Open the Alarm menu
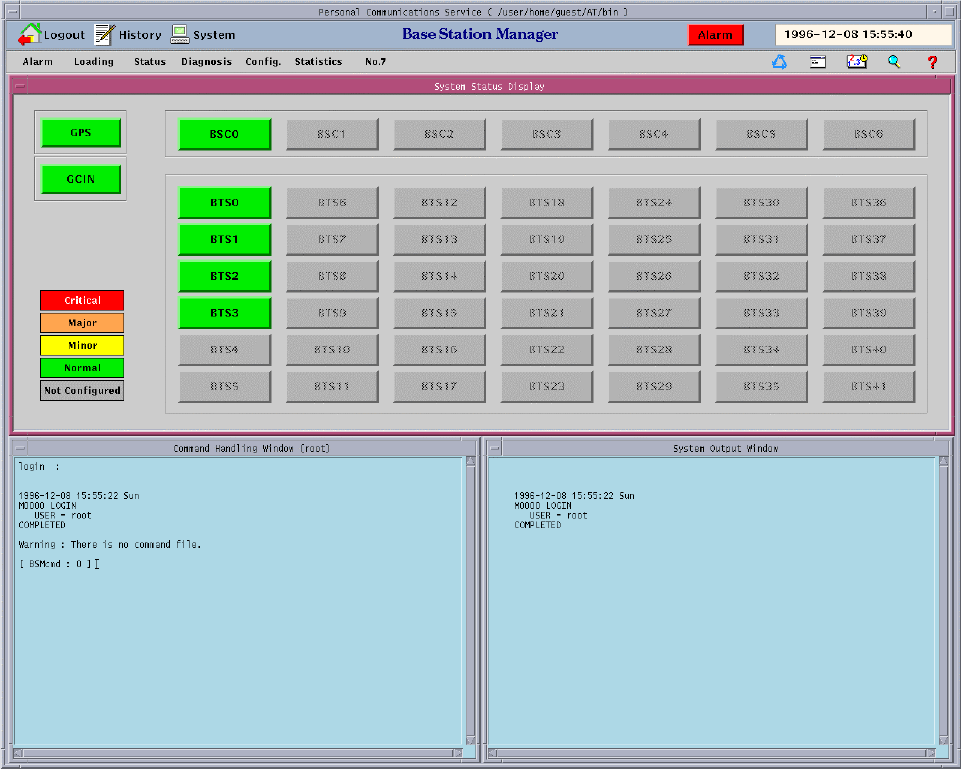The width and height of the screenshot is (961, 769). click(x=37, y=61)
